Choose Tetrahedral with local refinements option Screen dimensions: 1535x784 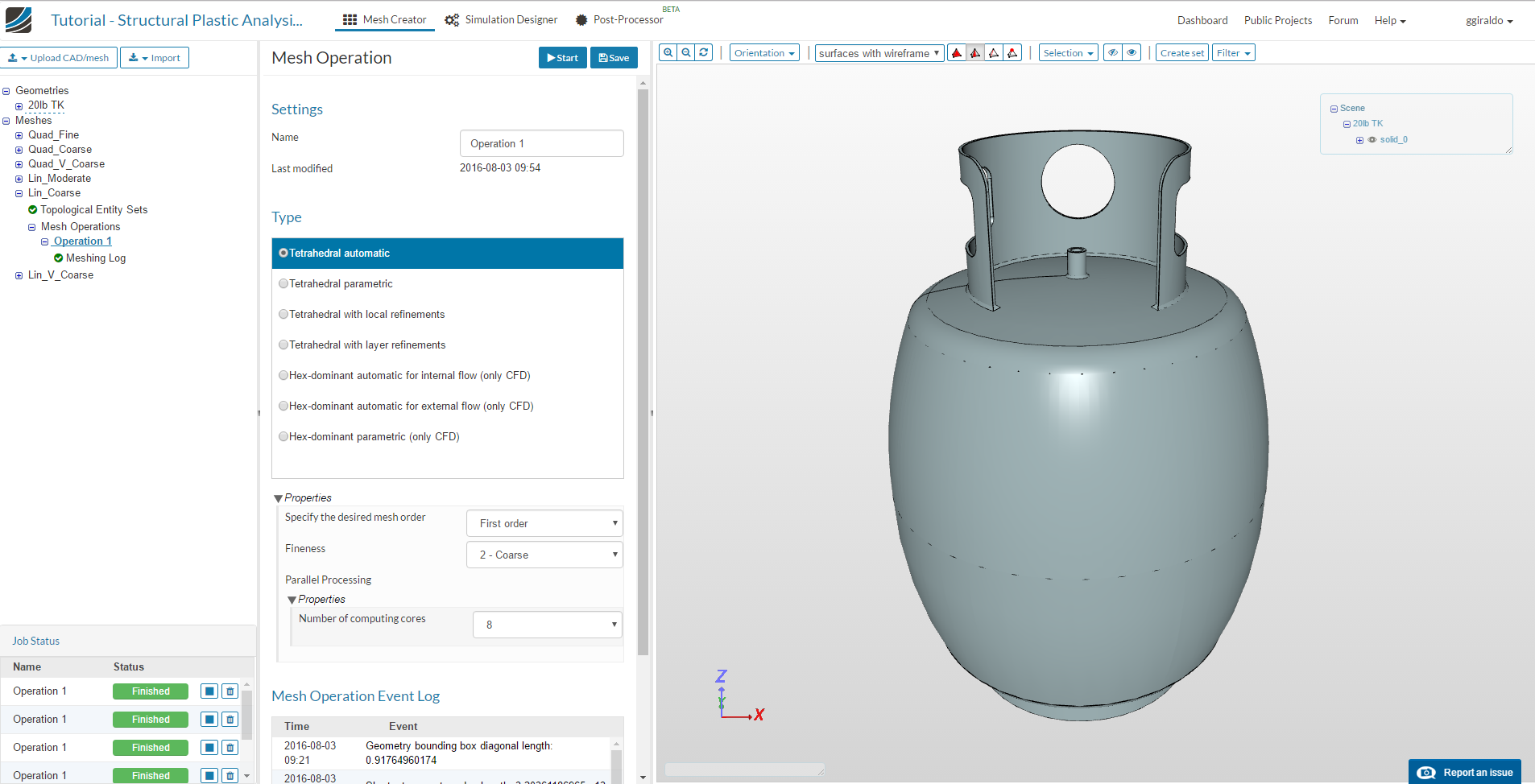point(283,315)
